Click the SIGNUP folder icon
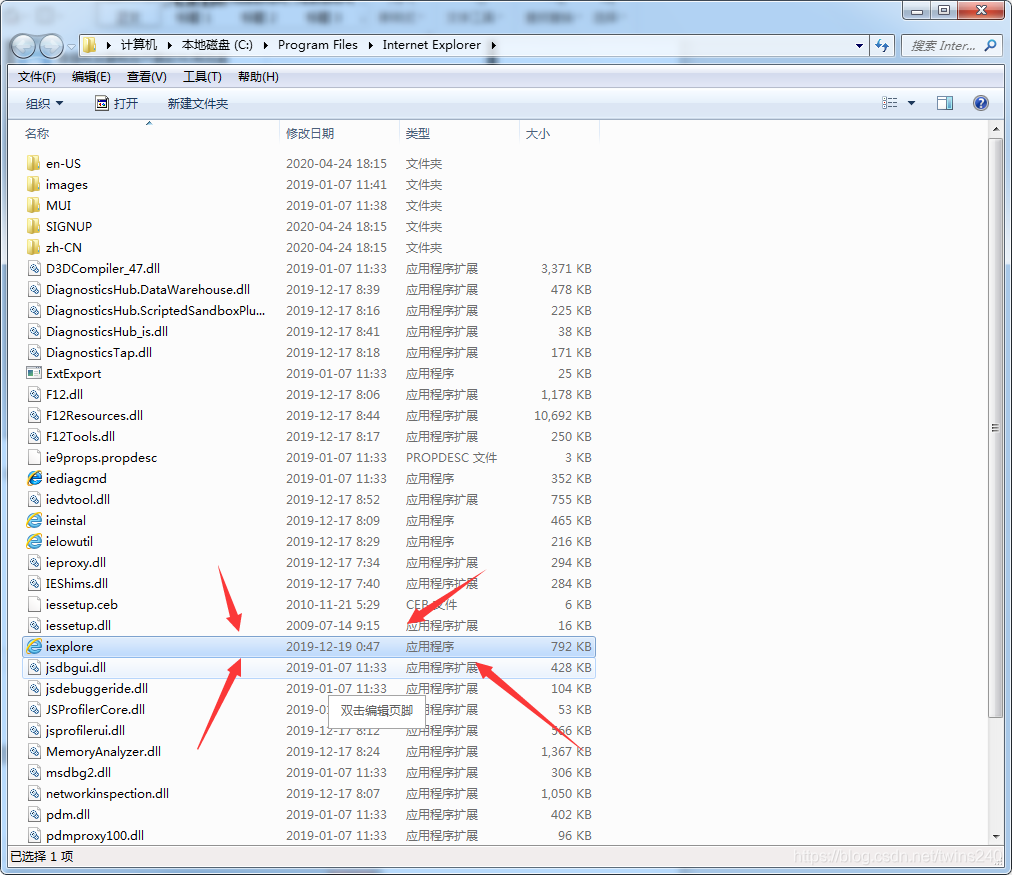The image size is (1012, 875). coord(34,226)
